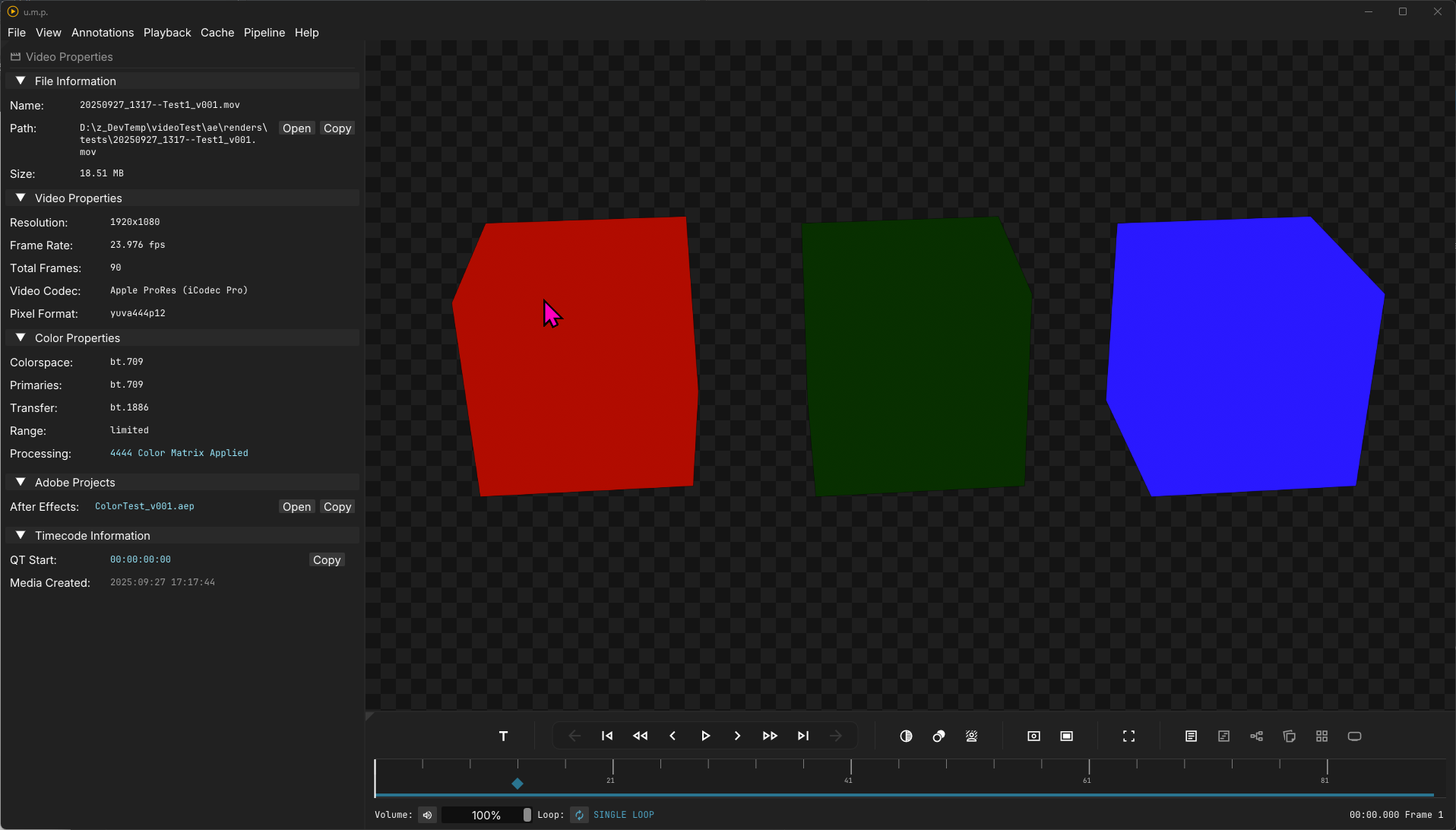Screen dimensions: 1456x830
Task: Toggle the overlapping circles color icon
Action: (938, 736)
